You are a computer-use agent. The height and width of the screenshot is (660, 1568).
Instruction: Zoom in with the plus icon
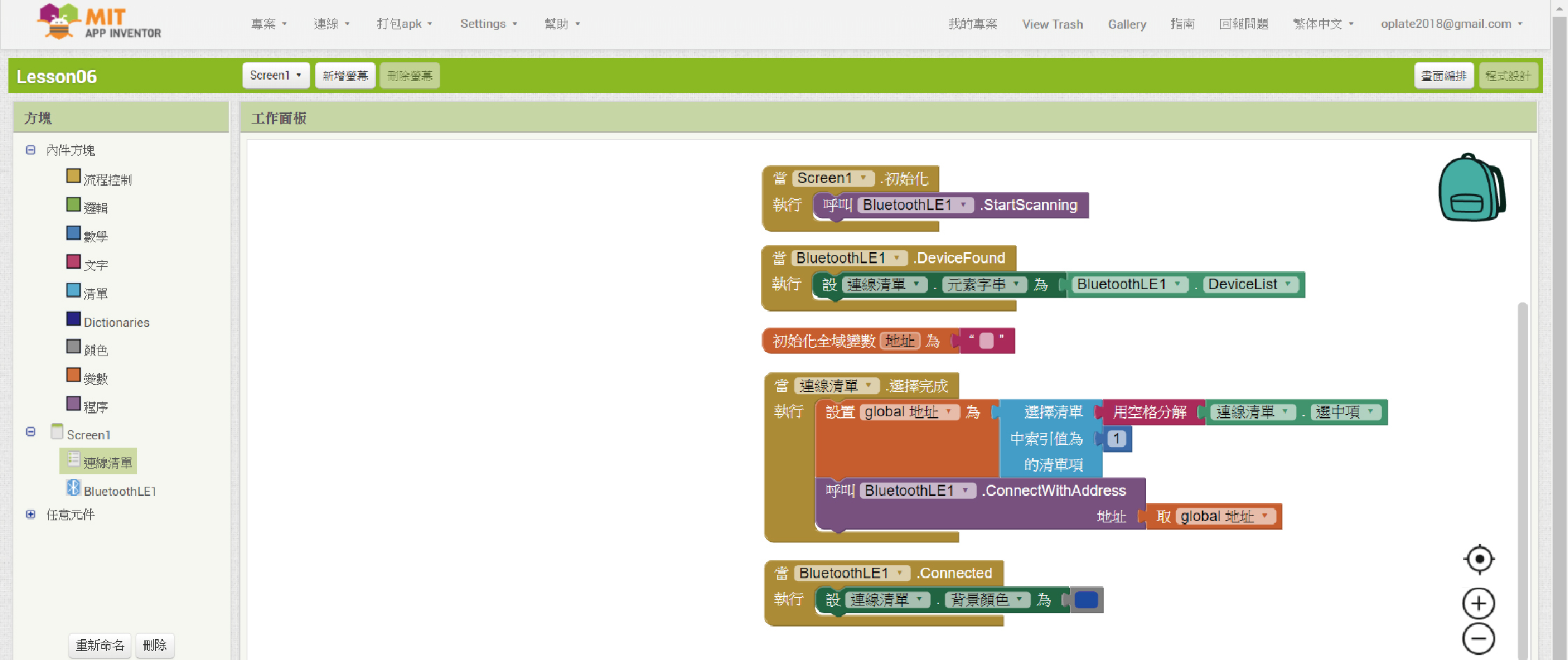tap(1479, 603)
